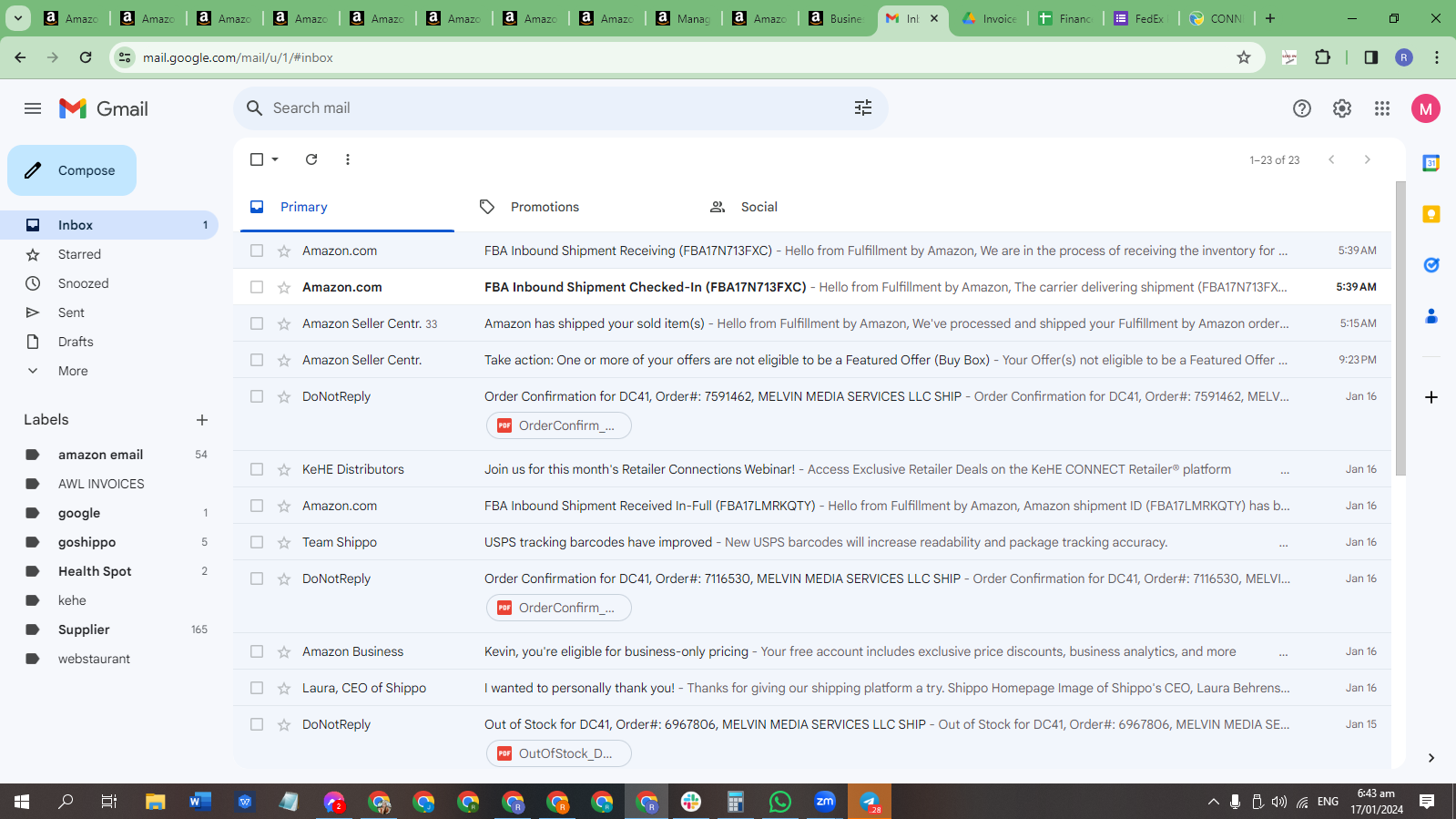Screen dimensions: 1456x819
Task: Select the FBA Inbound Shipment Checked-In email checkbox
Action: [257, 287]
